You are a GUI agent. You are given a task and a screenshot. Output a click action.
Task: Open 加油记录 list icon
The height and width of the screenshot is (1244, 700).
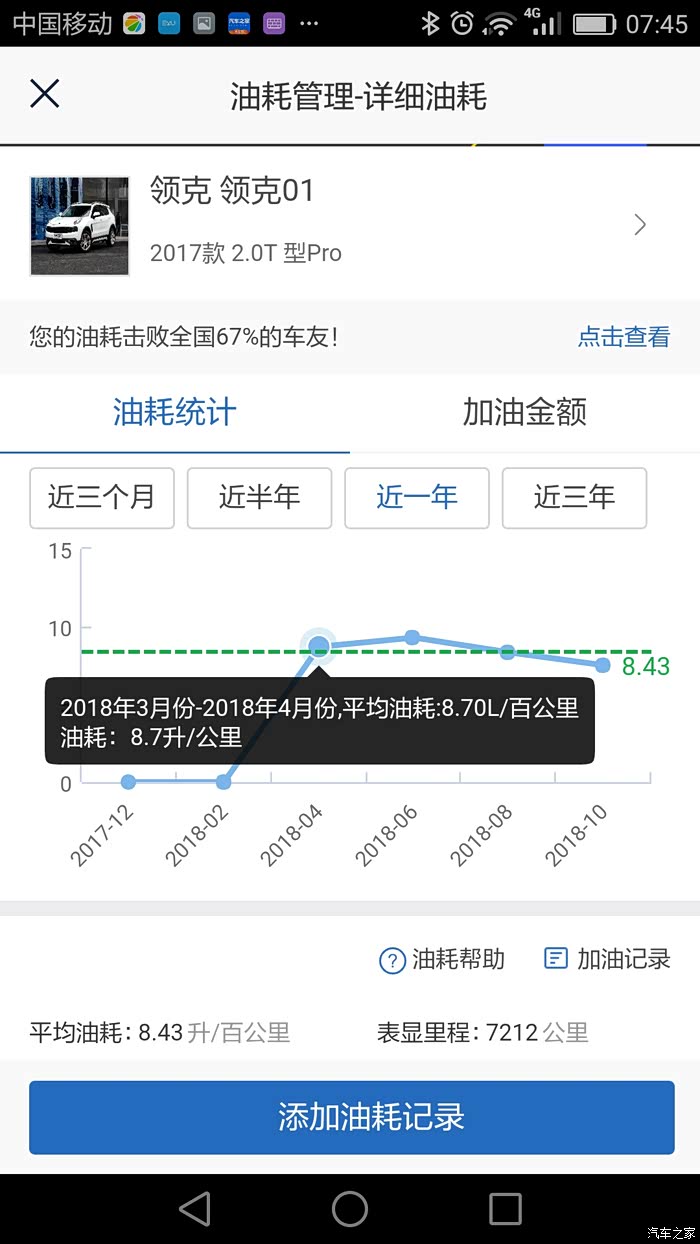tap(555, 958)
